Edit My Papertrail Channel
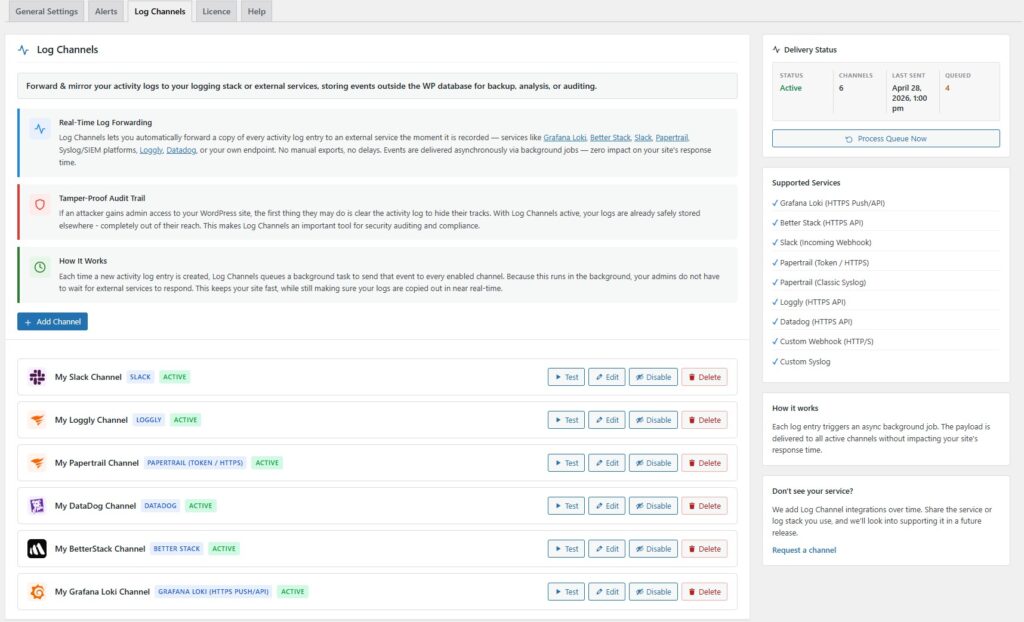This screenshot has width=1024, height=622. pos(607,463)
